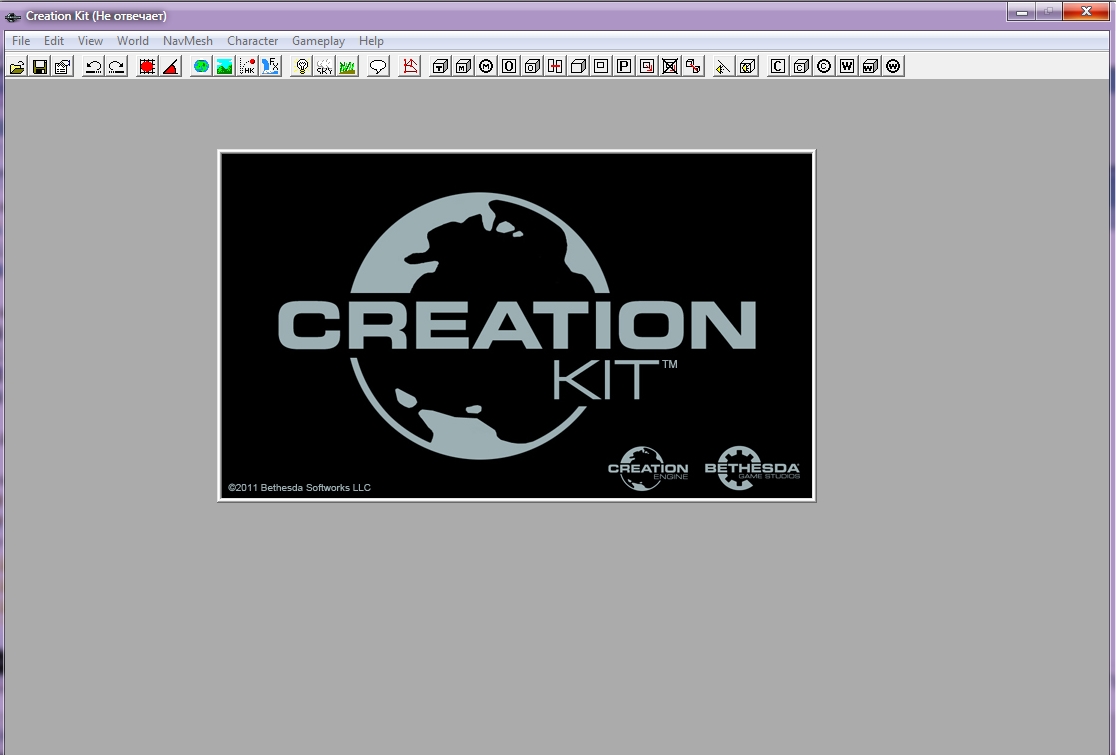
Task: Click the circled W icon
Action: click(893, 67)
